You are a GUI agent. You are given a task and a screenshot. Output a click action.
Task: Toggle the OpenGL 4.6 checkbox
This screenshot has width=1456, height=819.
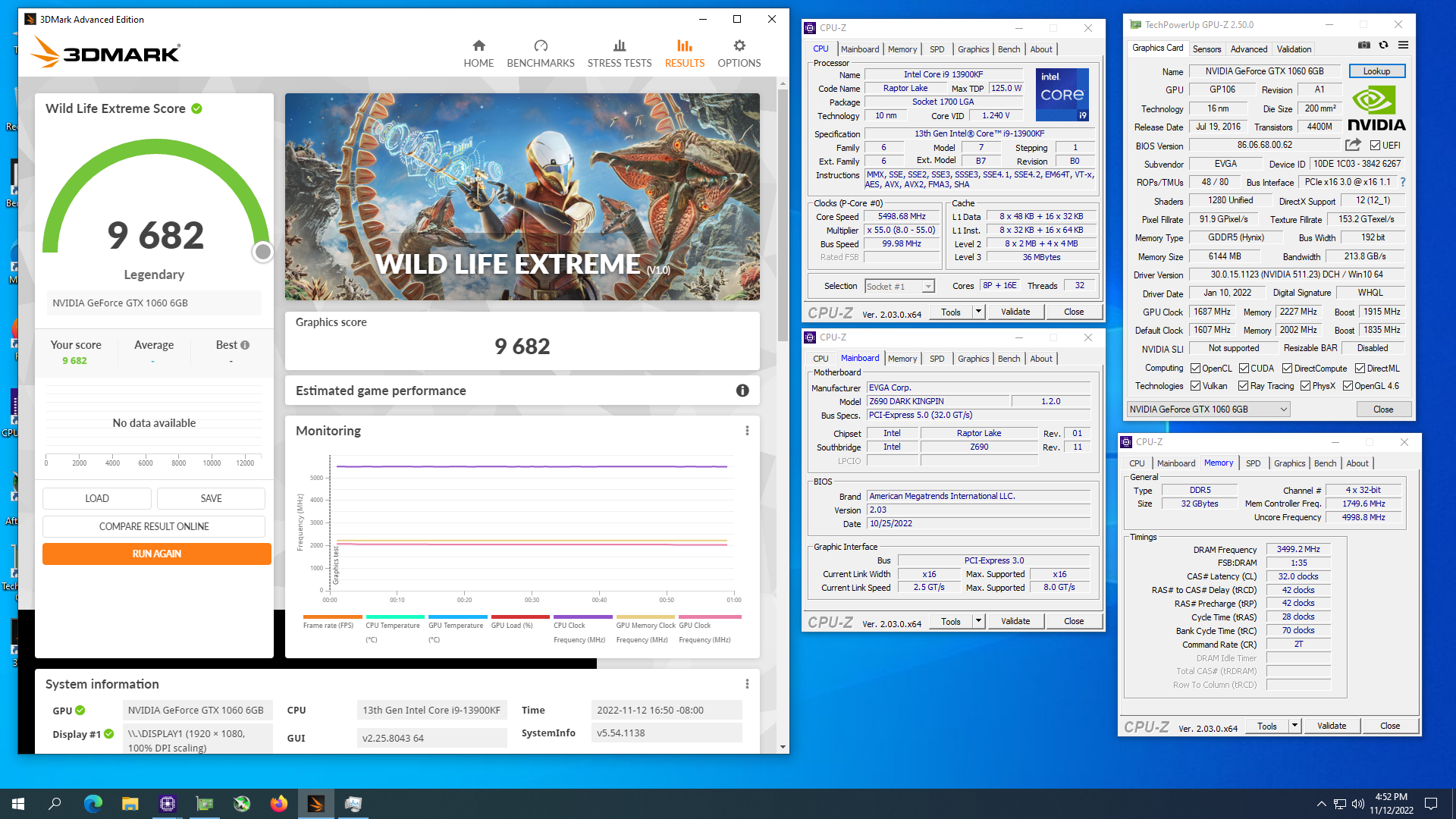click(1348, 386)
